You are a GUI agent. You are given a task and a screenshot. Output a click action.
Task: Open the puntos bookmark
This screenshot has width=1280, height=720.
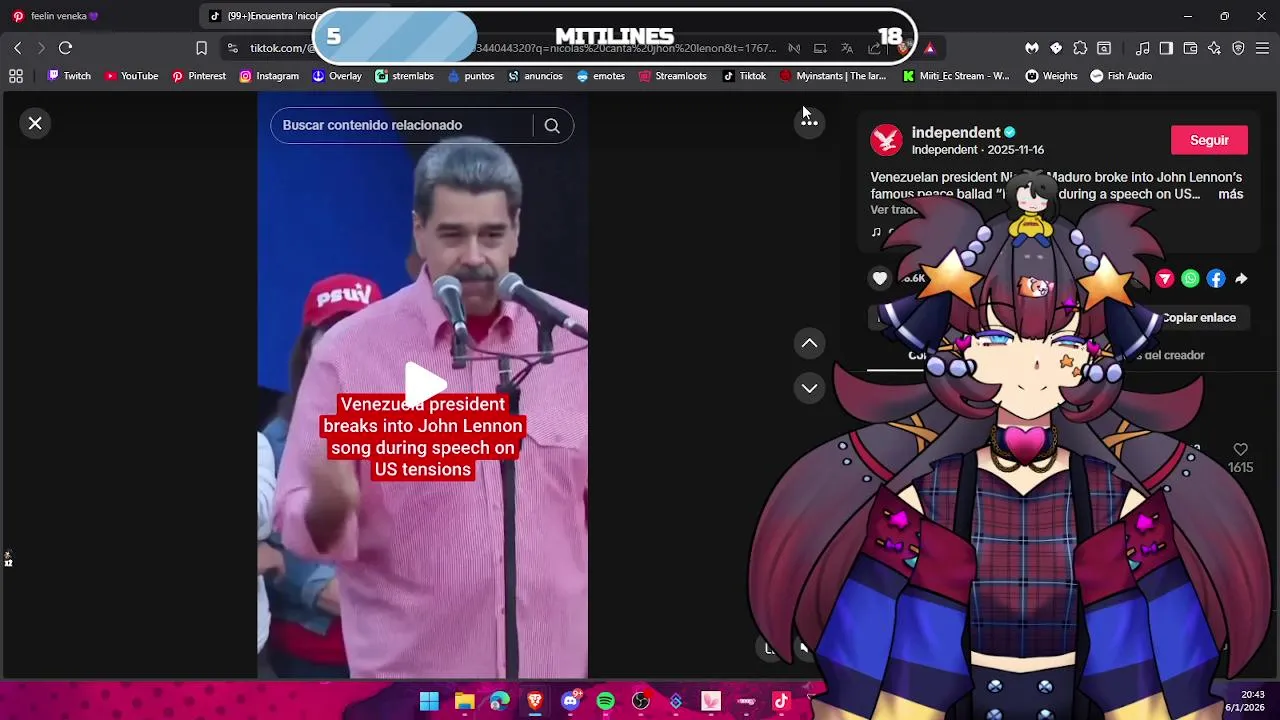(471, 76)
